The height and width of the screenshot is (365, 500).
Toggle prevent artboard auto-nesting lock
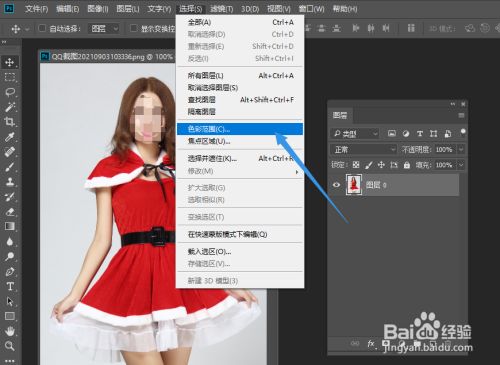click(x=394, y=165)
